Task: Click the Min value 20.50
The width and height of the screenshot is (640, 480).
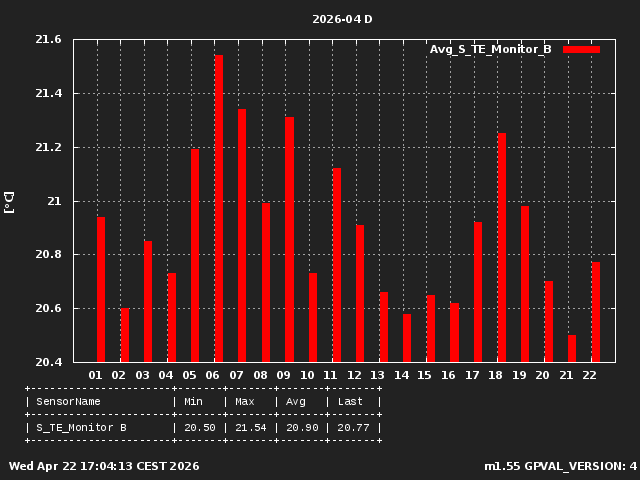Action: pyautogui.click(x=200, y=428)
